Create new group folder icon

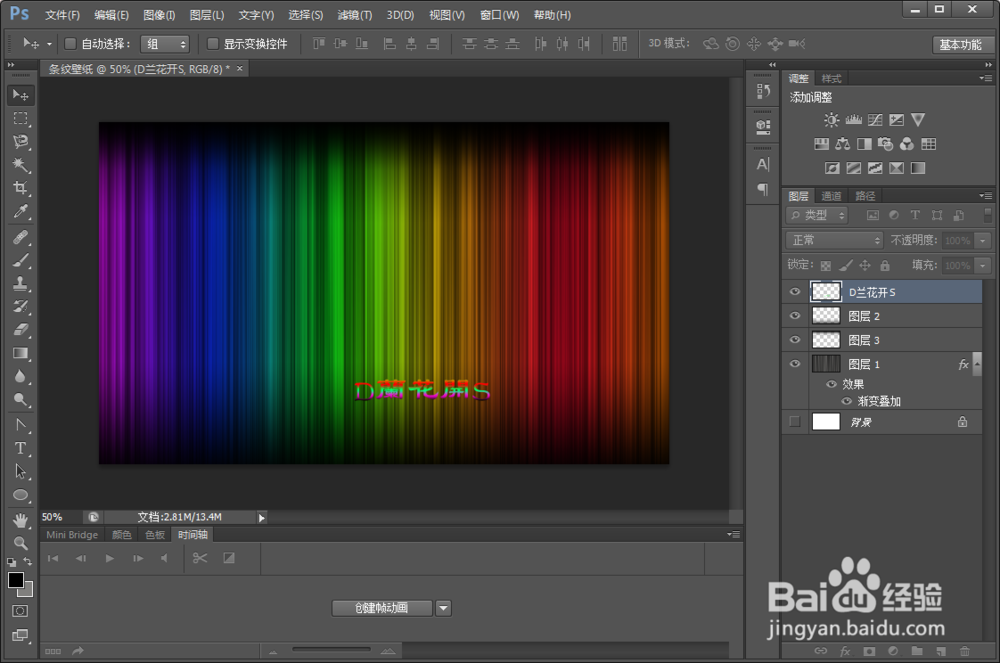click(x=917, y=651)
